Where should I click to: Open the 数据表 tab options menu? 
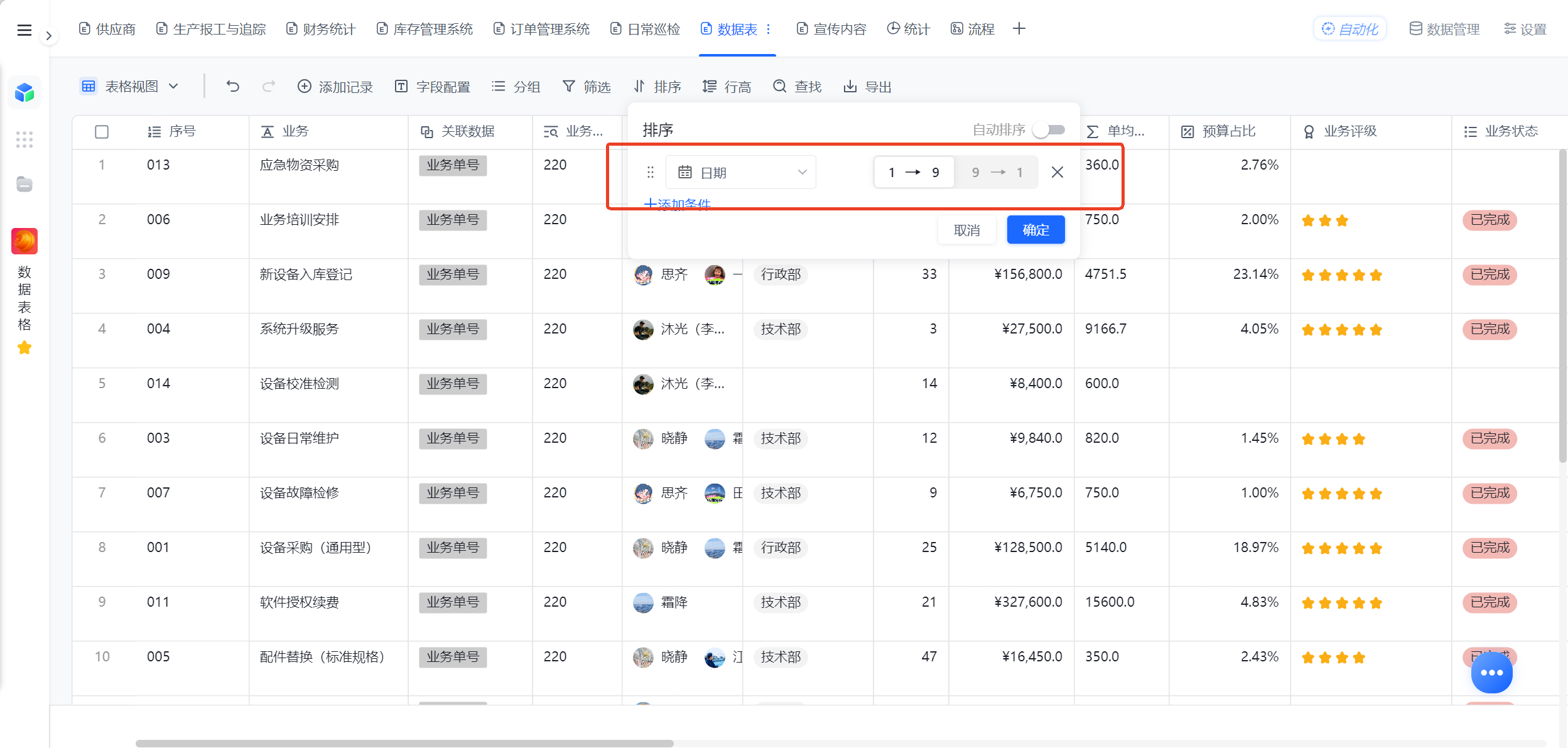click(768, 29)
